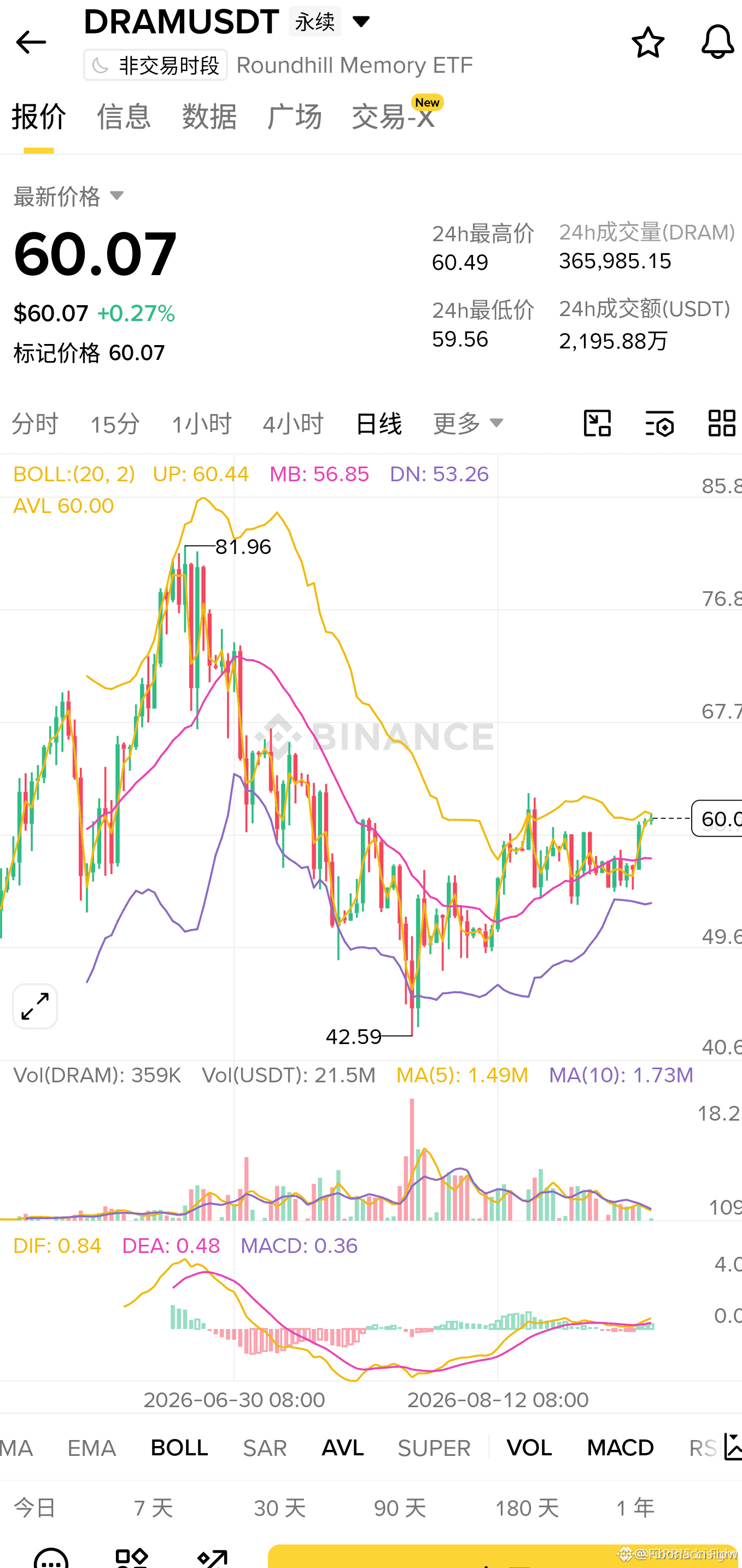
Task: Expand the 最新价格 price type dropdown
Action: (69, 196)
